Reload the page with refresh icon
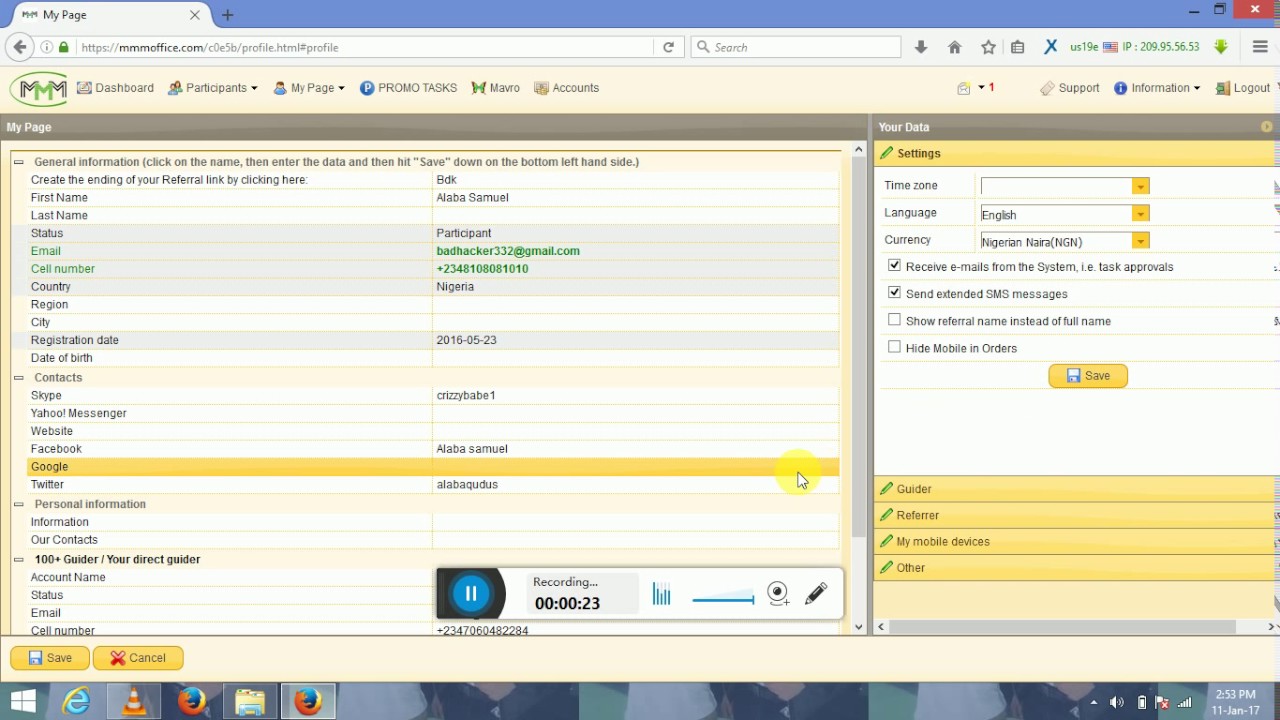 click(x=669, y=47)
